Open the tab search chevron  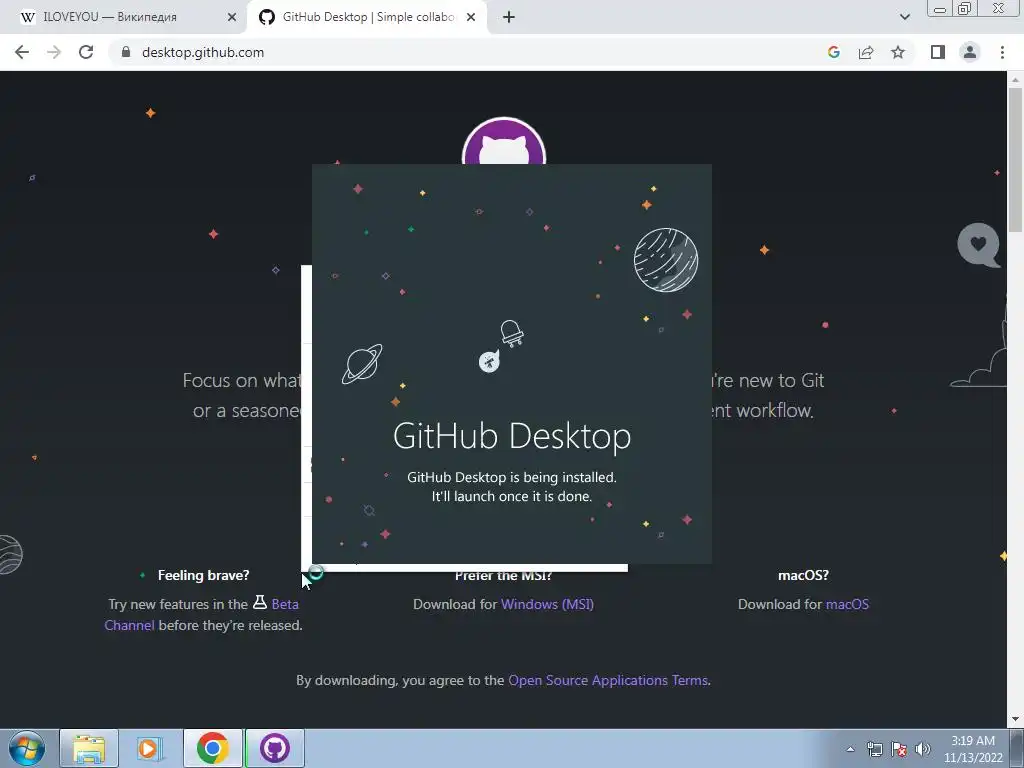click(904, 17)
